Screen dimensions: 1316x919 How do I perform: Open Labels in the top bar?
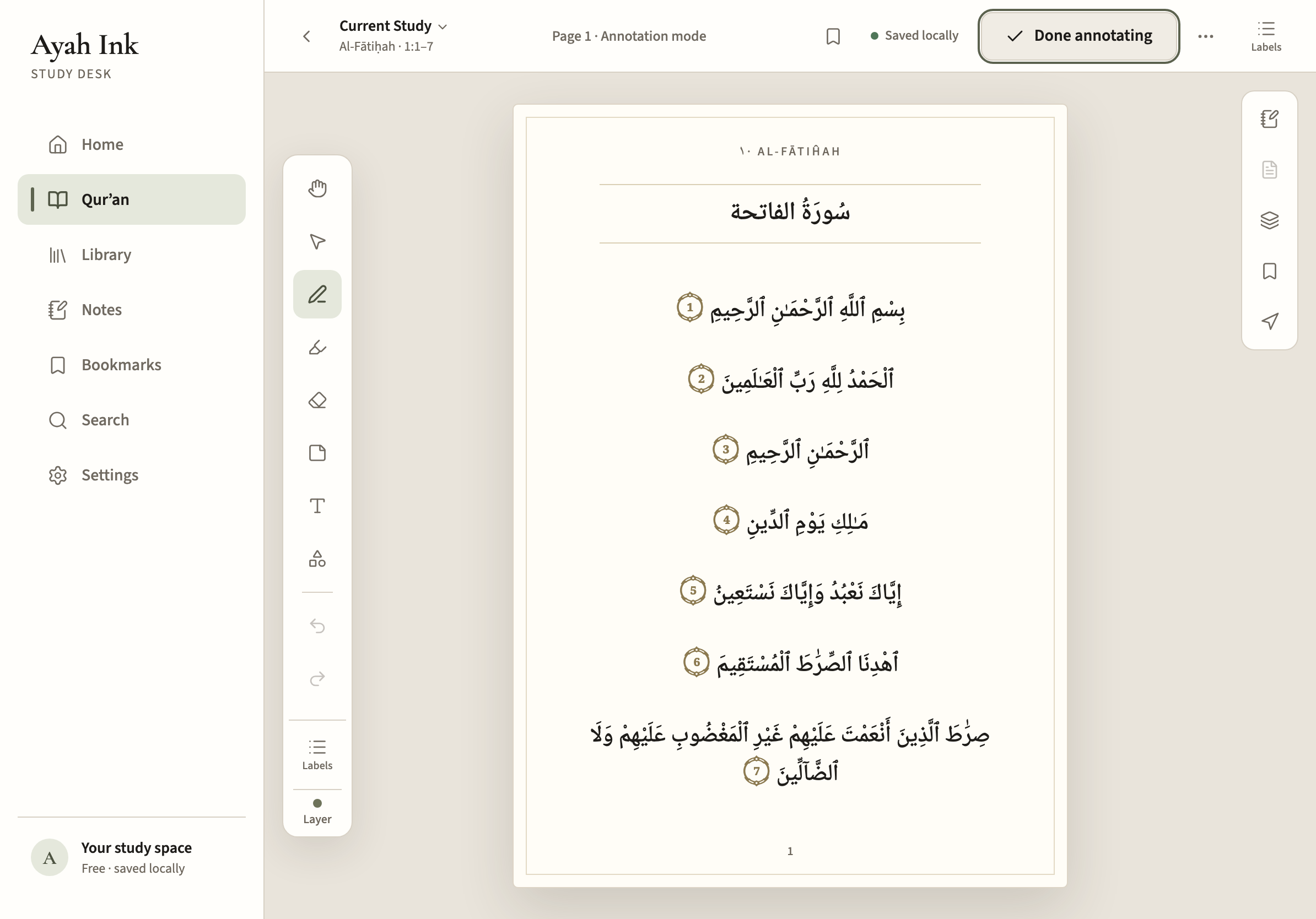(x=1265, y=36)
